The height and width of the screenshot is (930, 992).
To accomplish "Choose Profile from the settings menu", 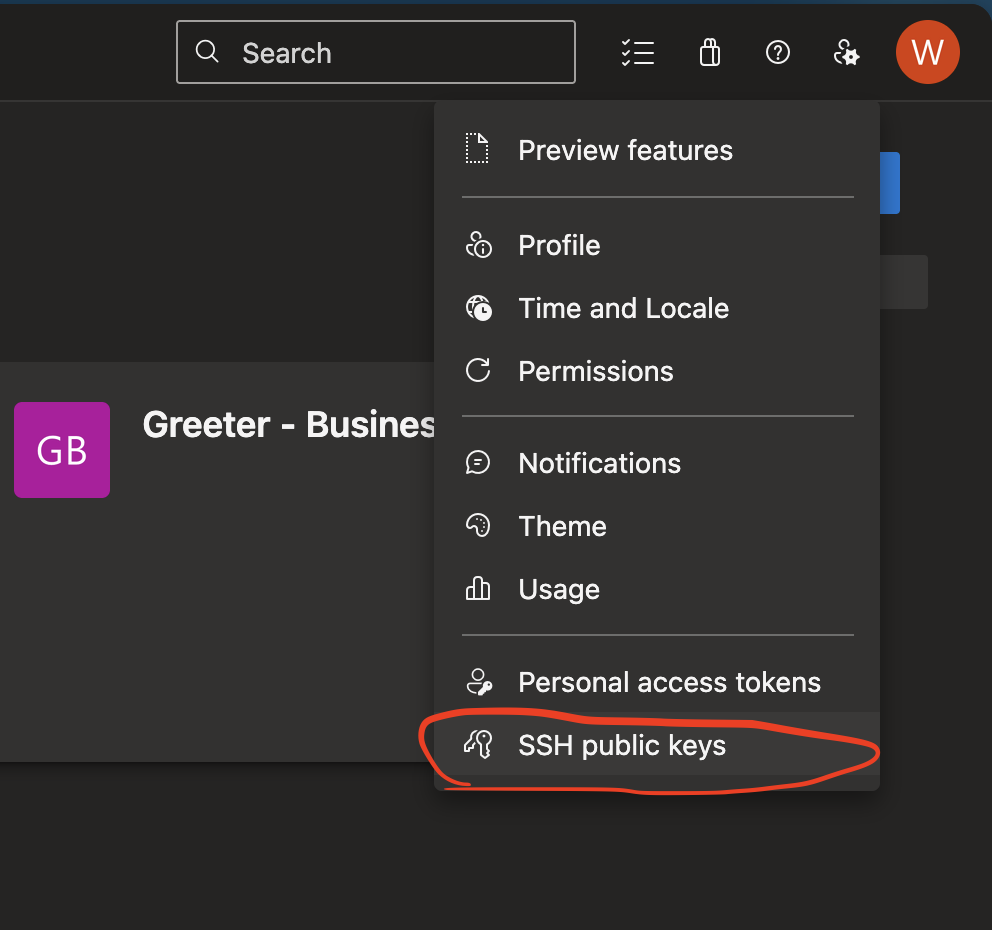I will pyautogui.click(x=559, y=245).
